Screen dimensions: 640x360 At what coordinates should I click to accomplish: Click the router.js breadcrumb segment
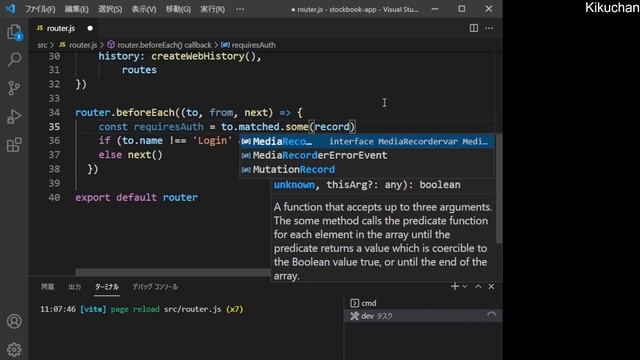click(78, 45)
